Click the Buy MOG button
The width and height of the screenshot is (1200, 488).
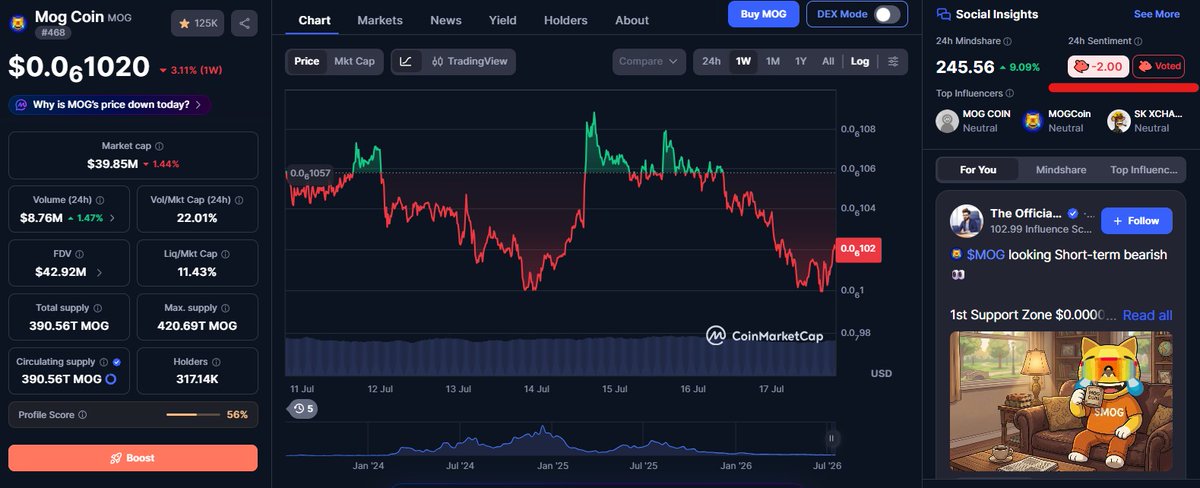pyautogui.click(x=764, y=14)
